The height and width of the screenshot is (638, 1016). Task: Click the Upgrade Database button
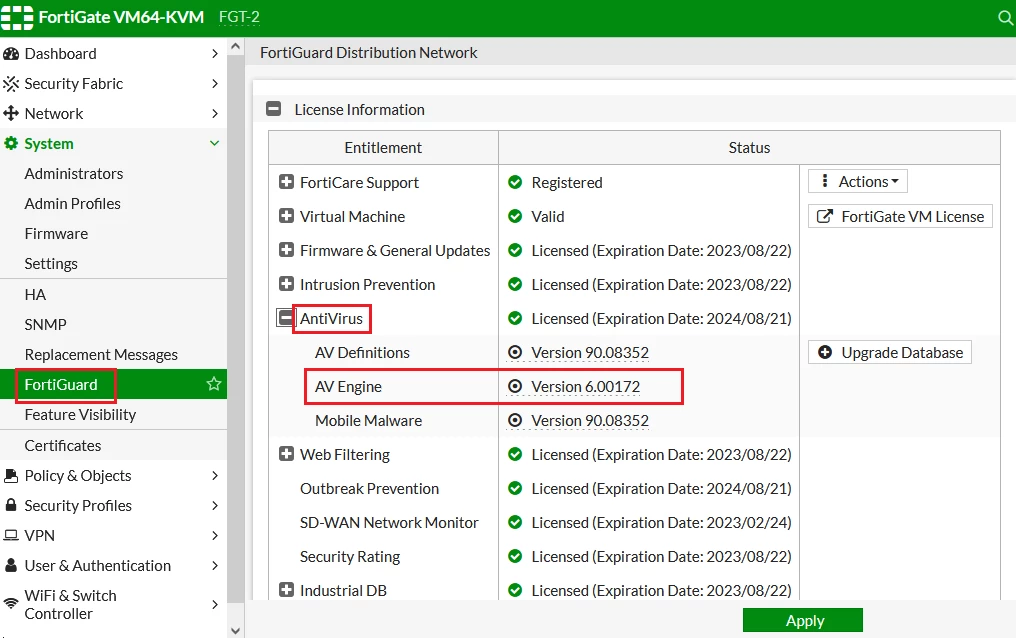pos(890,352)
